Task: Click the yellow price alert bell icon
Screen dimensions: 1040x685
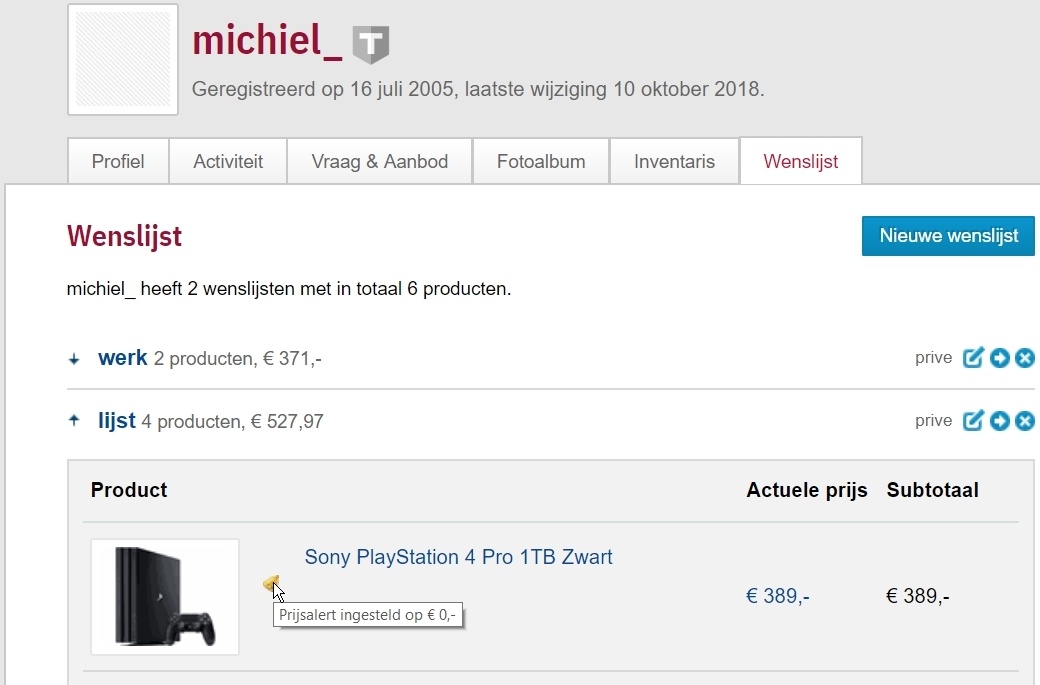Action: pos(271,582)
